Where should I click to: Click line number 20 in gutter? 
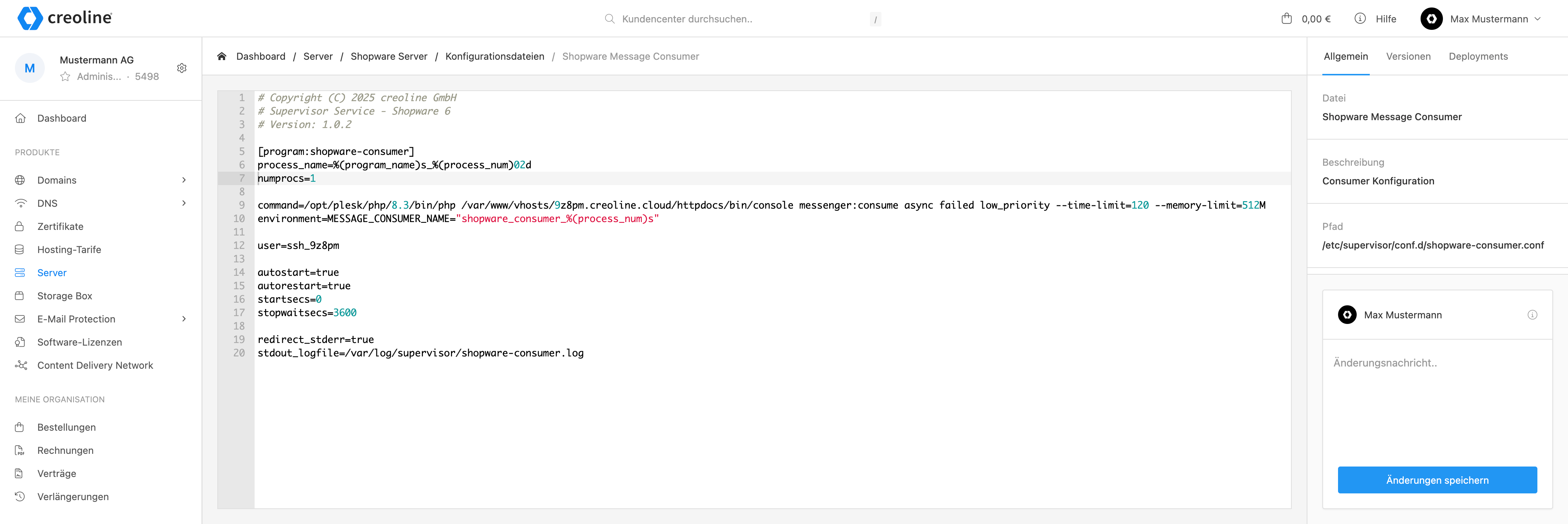[x=239, y=353]
